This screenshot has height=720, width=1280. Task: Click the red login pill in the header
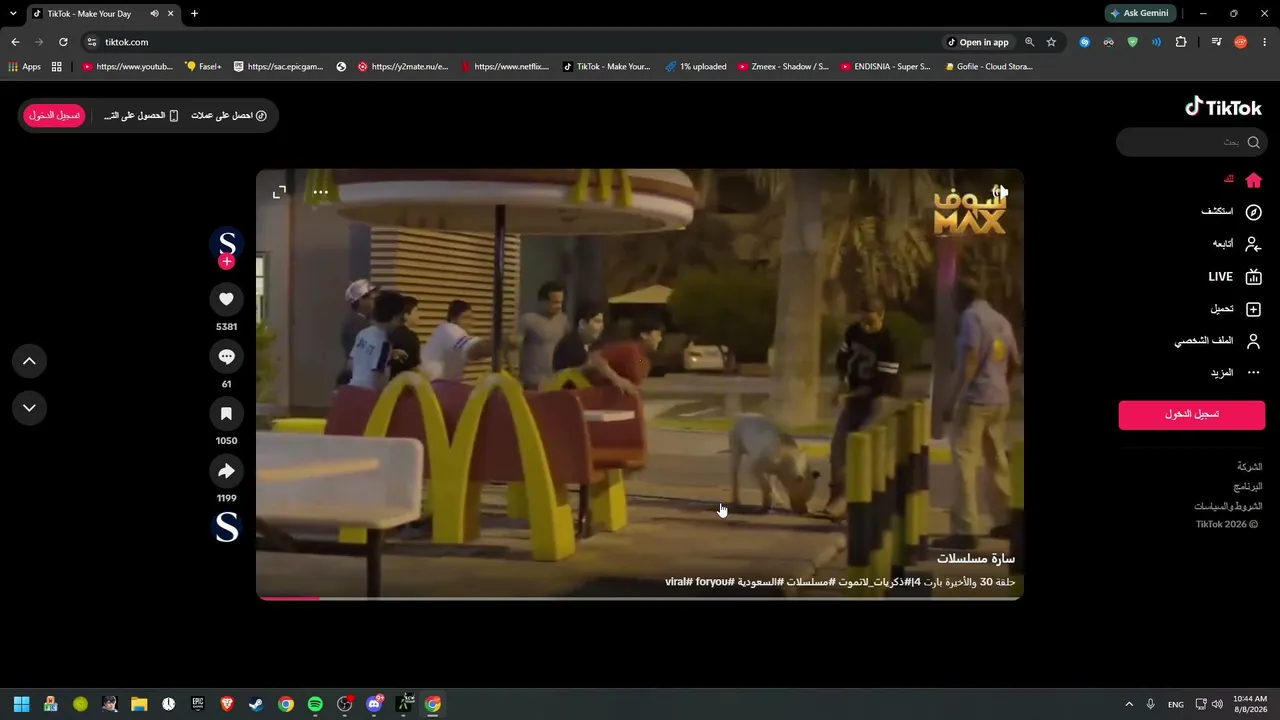coord(54,116)
